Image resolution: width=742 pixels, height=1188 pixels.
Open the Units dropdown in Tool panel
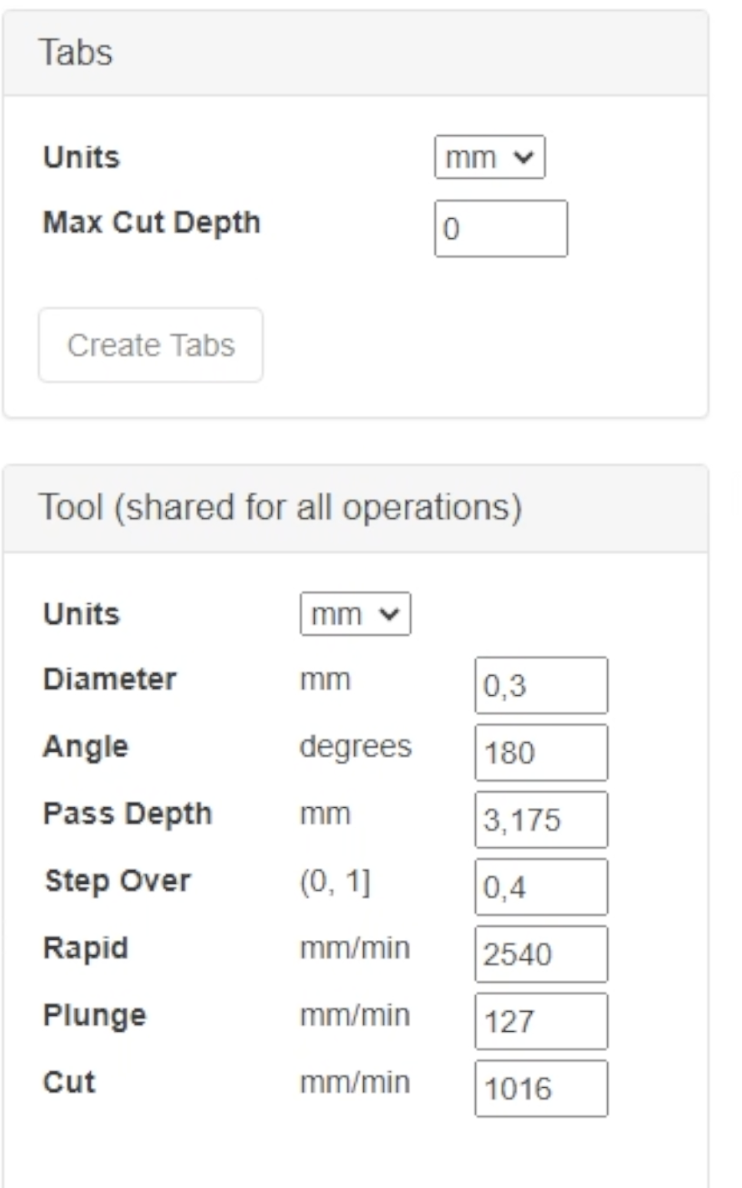pos(355,615)
